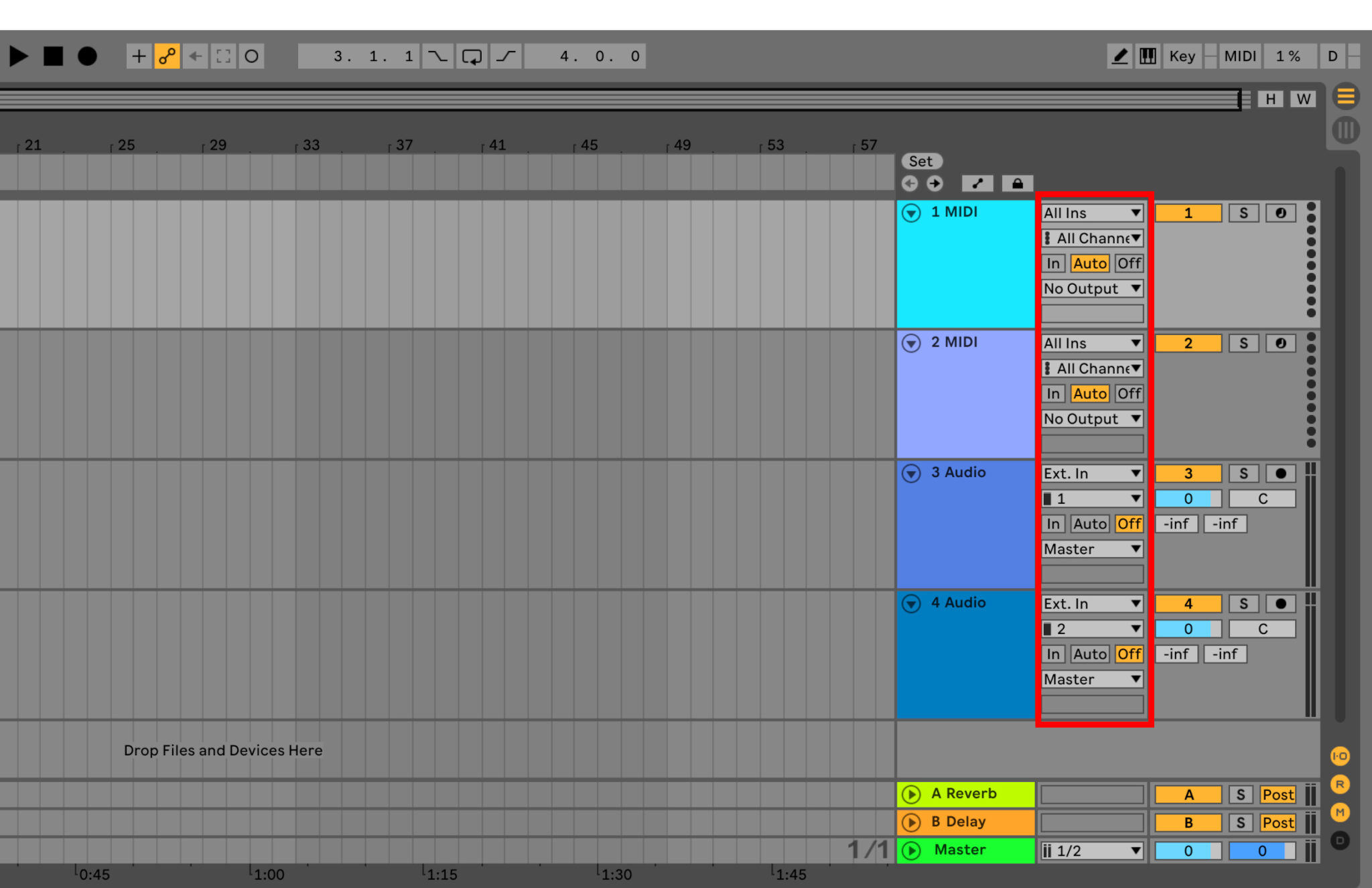This screenshot has width=1372, height=888.
Task: Toggle track 1 activator button
Action: coord(1188,213)
